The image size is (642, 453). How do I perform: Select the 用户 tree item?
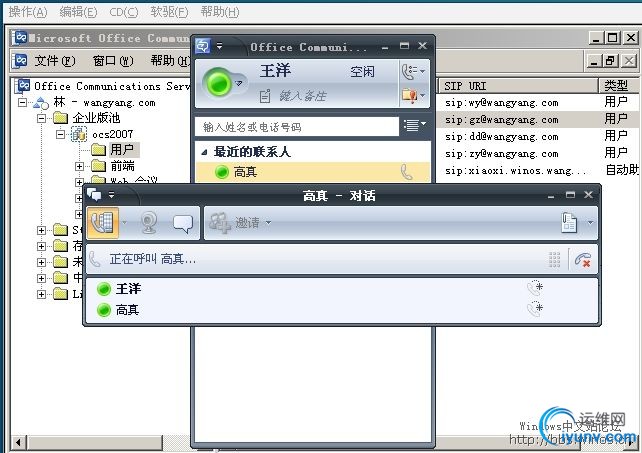122,150
